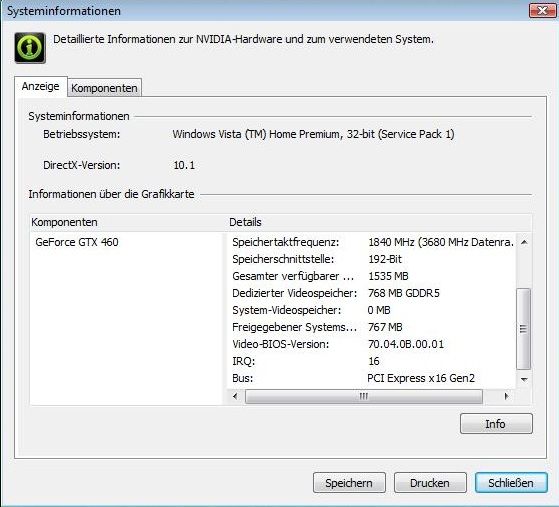The width and height of the screenshot is (559, 507).
Task: Open the Info button
Action: (496, 424)
